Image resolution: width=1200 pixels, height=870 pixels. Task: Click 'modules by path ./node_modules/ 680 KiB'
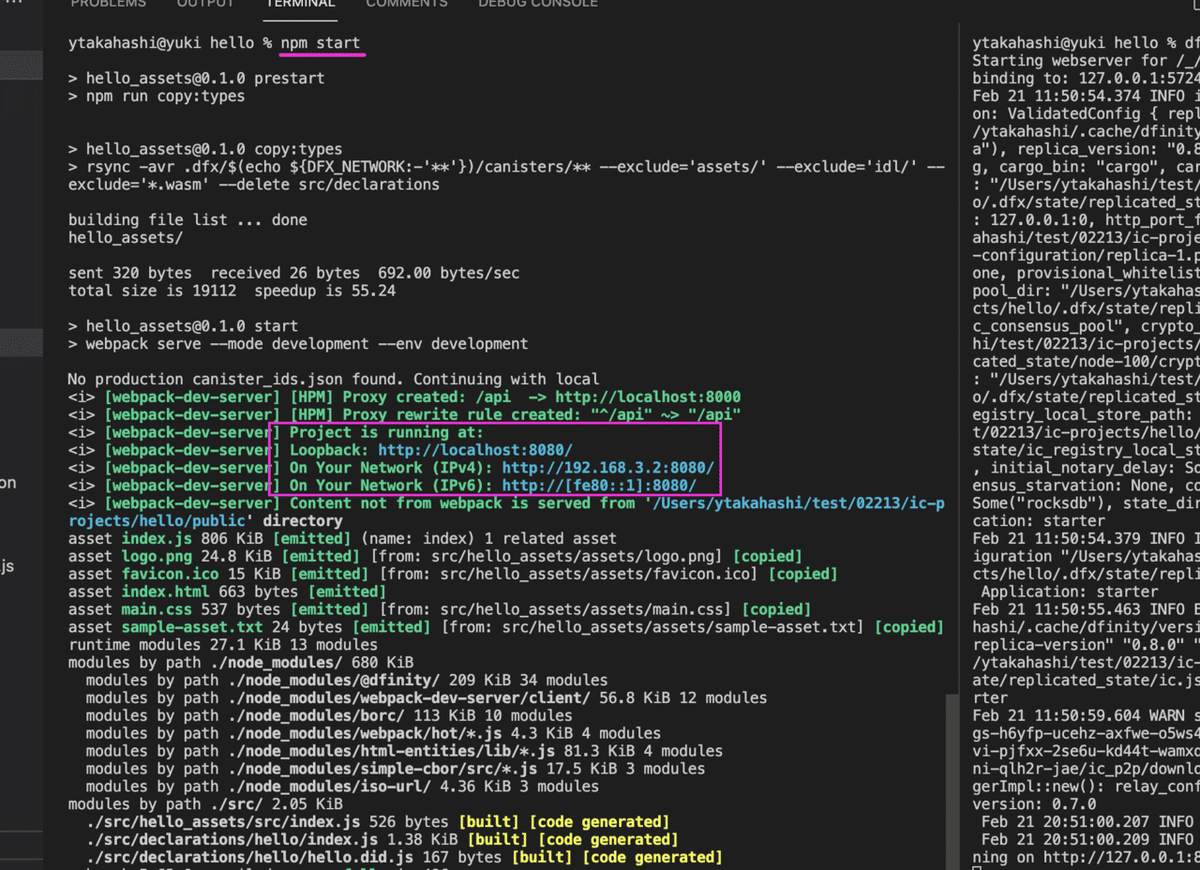click(241, 663)
